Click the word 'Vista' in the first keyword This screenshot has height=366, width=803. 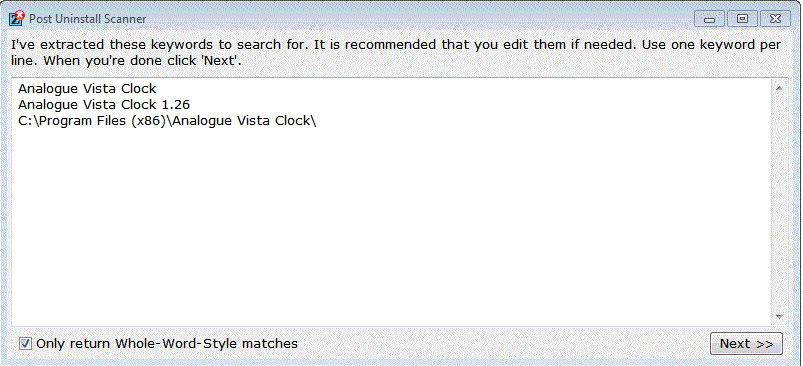tap(101, 89)
